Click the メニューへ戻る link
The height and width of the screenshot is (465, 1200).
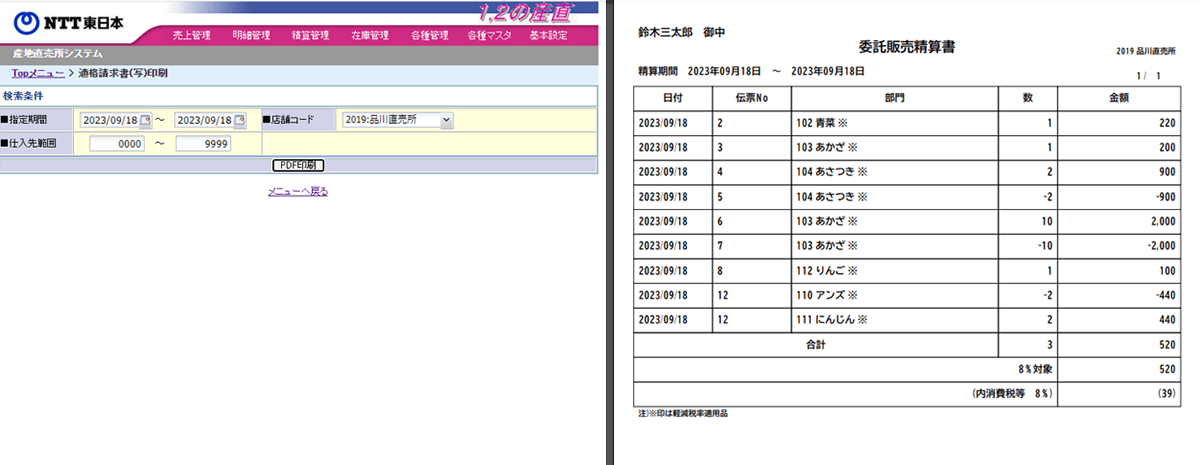tap(298, 191)
